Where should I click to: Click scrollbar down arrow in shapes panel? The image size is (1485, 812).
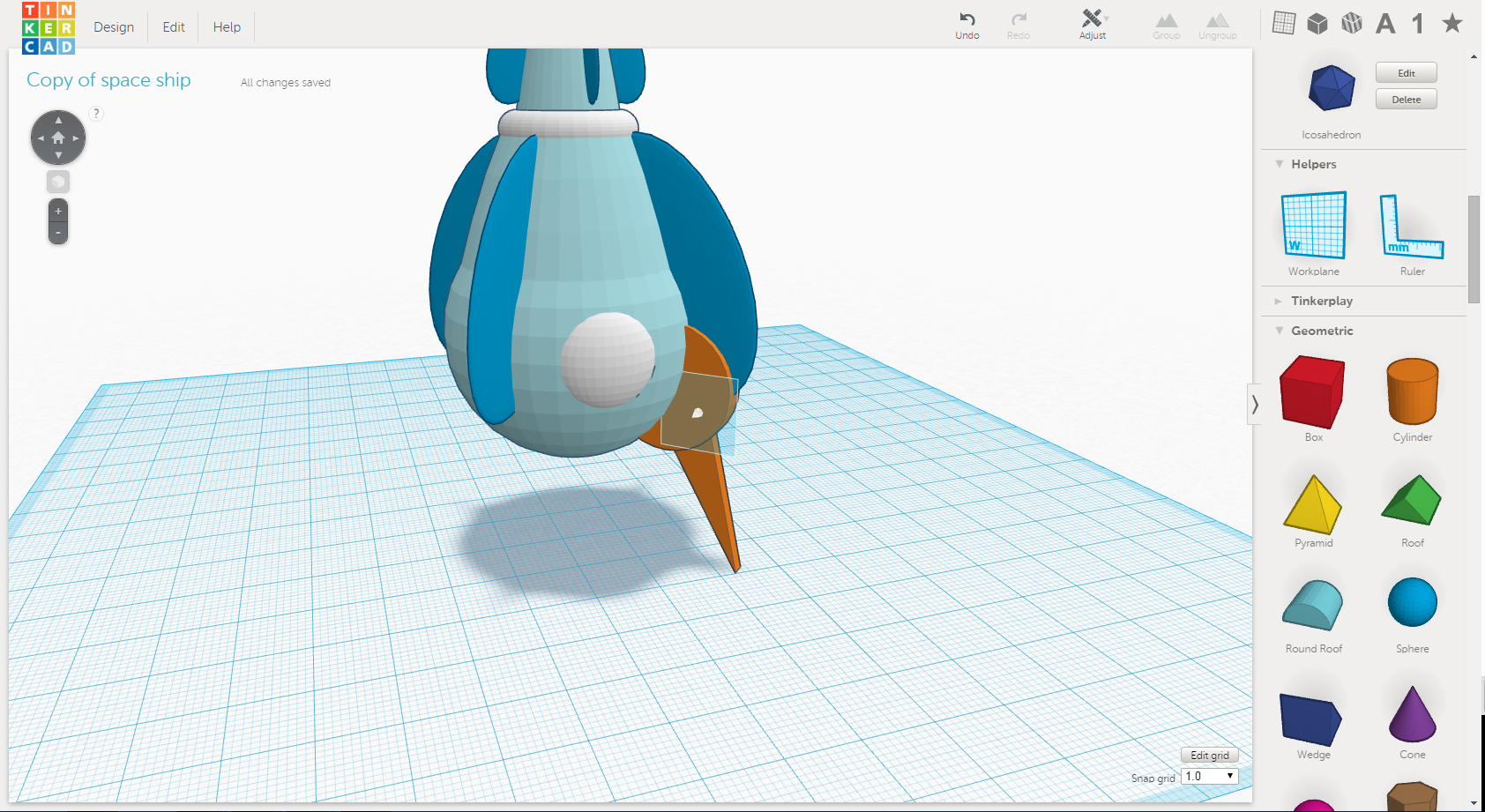click(x=1474, y=803)
